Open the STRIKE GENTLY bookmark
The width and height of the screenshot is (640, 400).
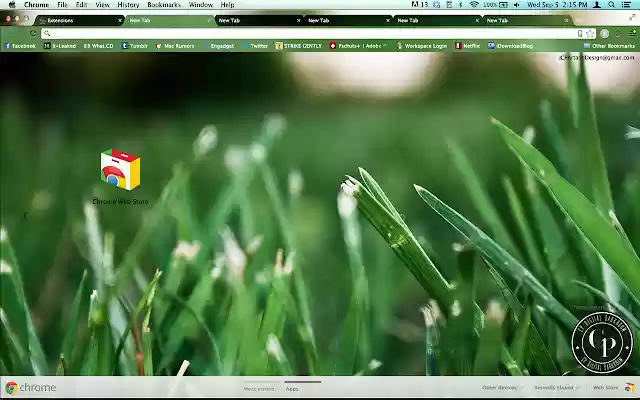(x=299, y=46)
